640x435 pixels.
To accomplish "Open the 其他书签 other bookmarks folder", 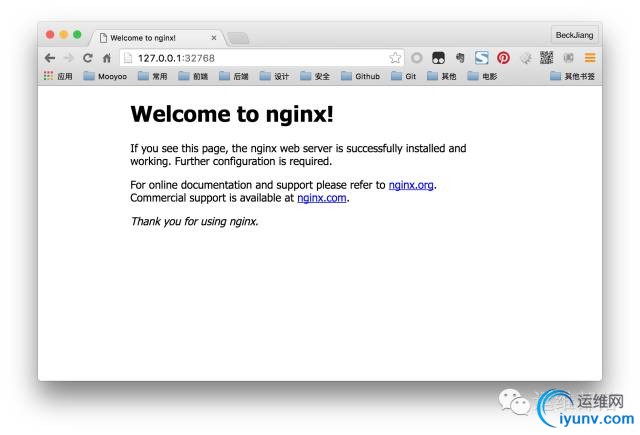I will click(572, 76).
